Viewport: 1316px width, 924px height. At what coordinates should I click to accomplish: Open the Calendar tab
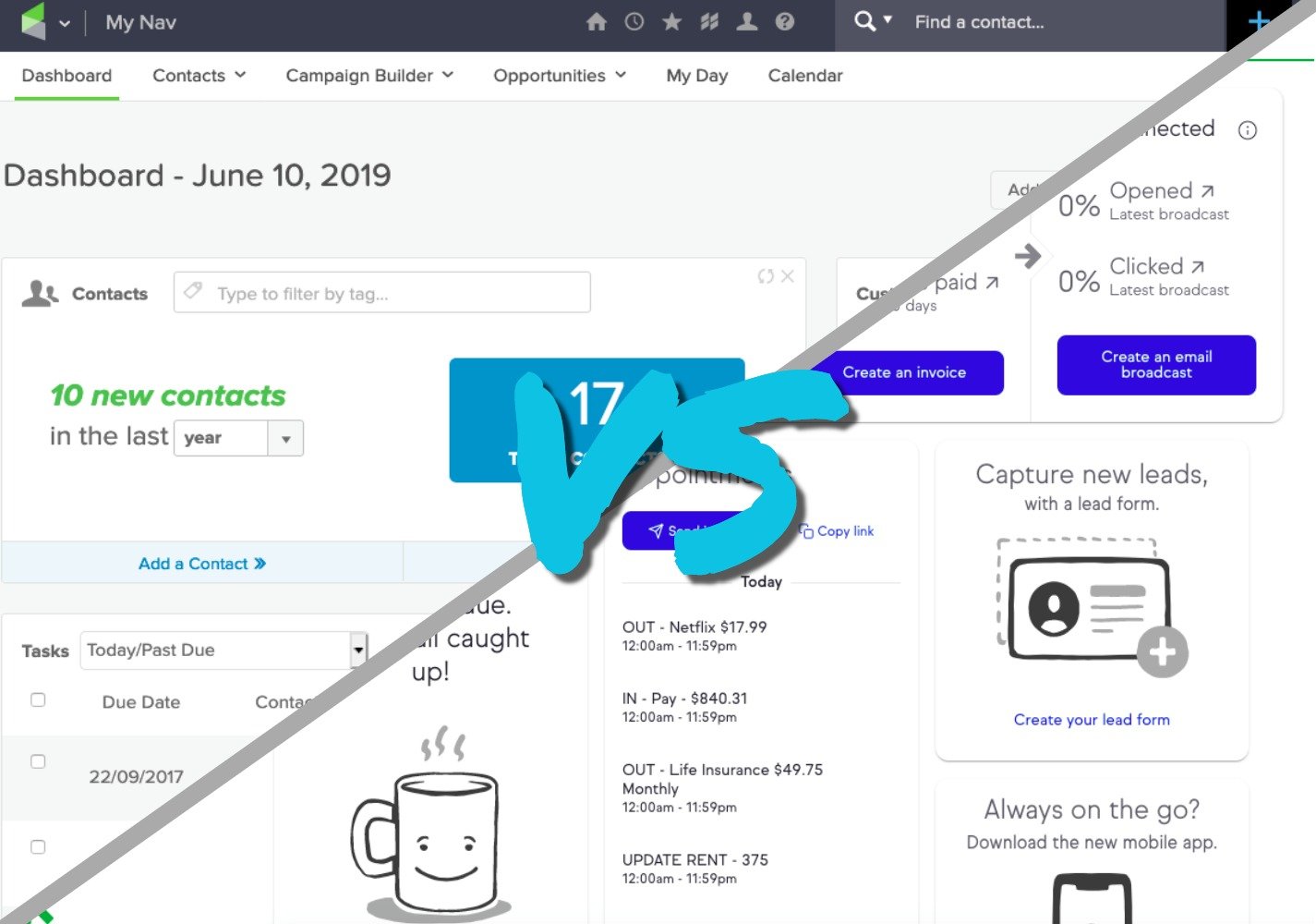pyautogui.click(x=804, y=76)
